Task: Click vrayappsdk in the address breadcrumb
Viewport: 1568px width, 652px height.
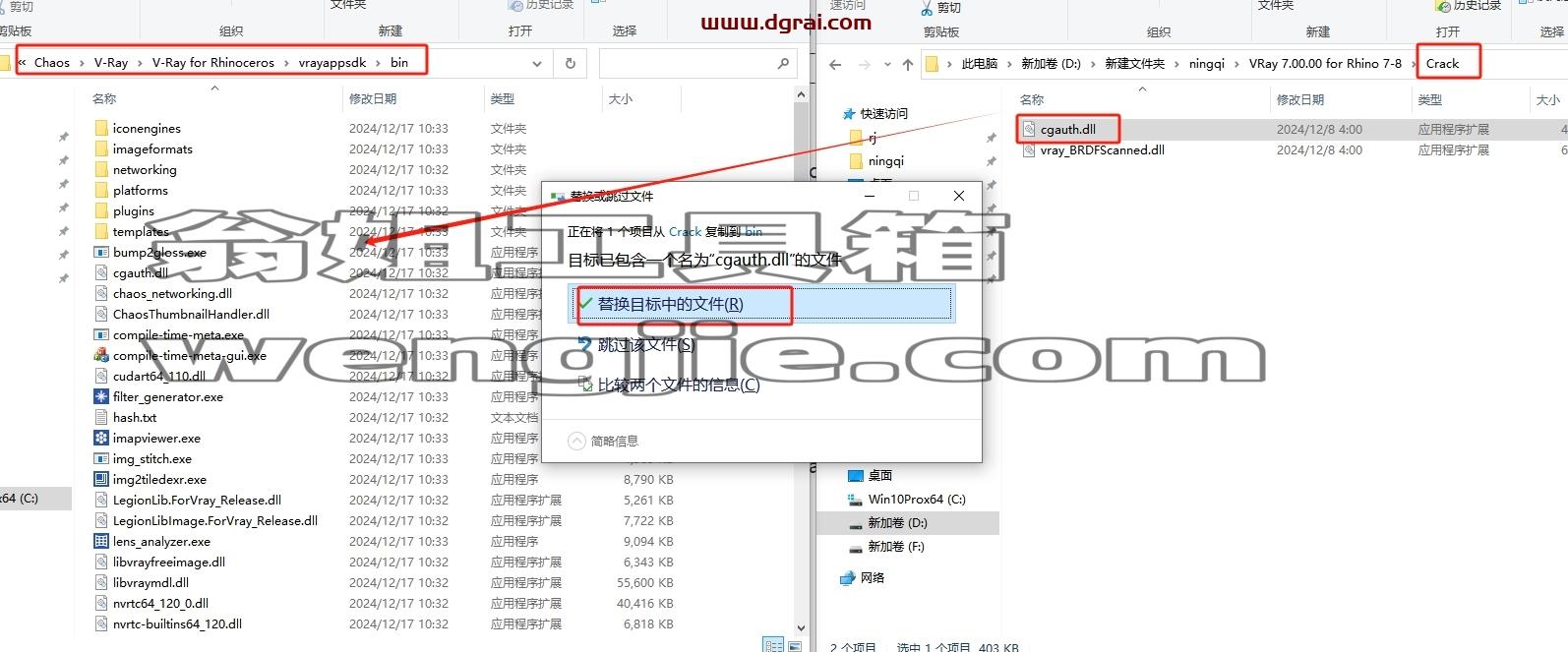Action: 332,63
